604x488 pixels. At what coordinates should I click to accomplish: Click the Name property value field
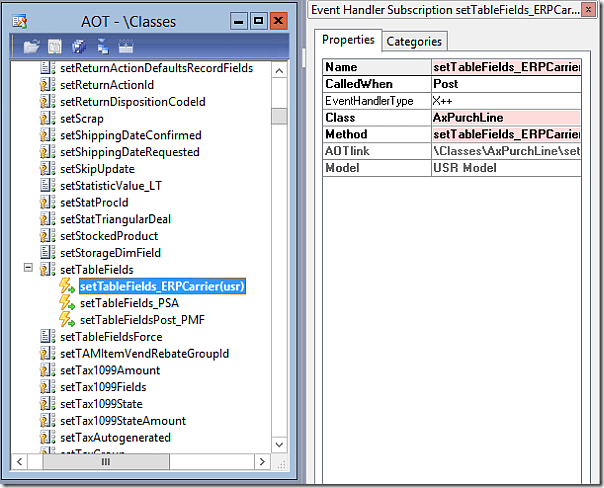pyautogui.click(x=505, y=67)
